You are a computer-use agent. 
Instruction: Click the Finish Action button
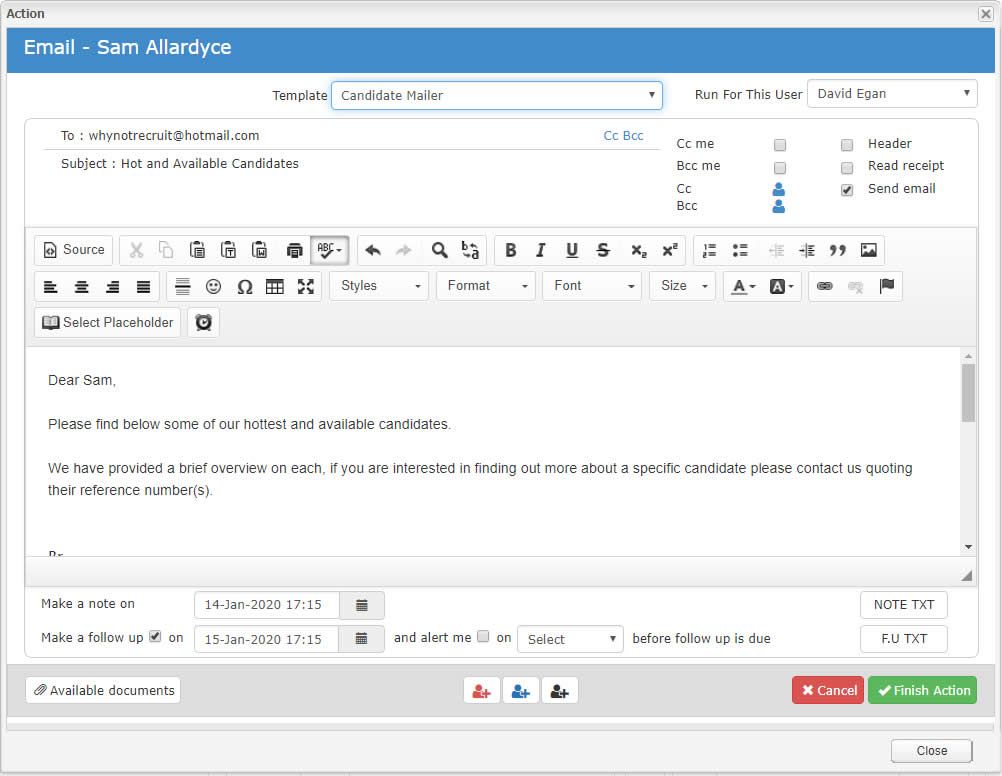pyautogui.click(x=922, y=690)
